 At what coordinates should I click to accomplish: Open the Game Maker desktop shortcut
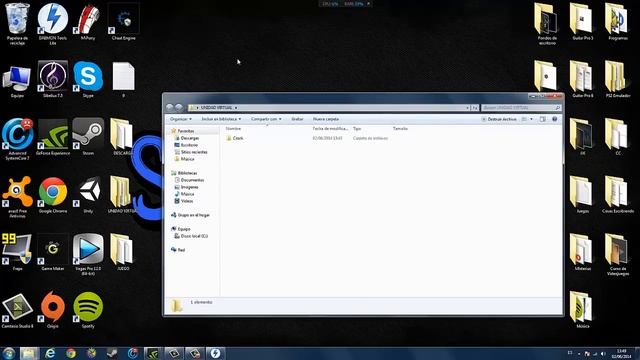pos(53,252)
